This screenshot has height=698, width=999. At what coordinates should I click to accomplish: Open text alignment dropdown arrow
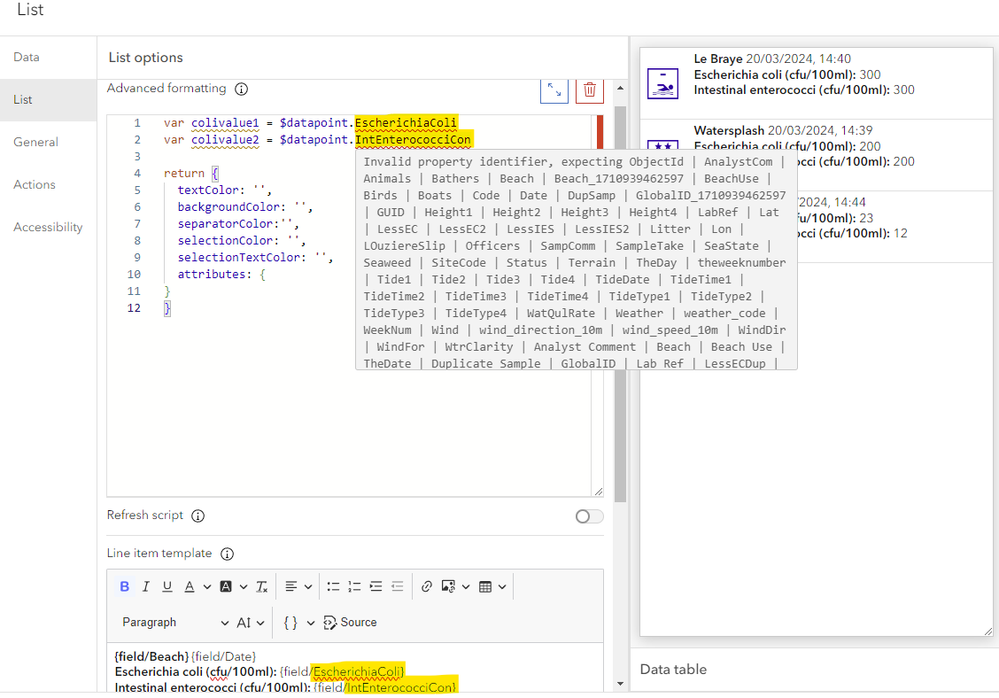coord(308,587)
